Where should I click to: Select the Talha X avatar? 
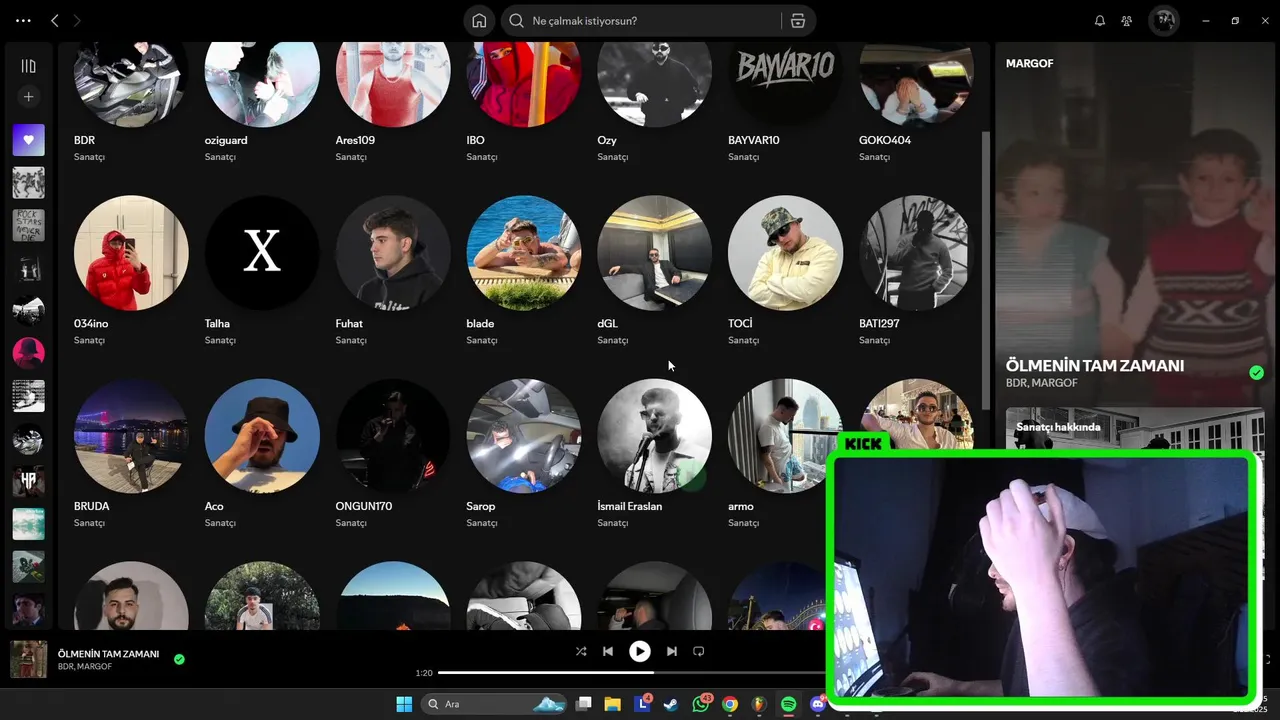(262, 253)
